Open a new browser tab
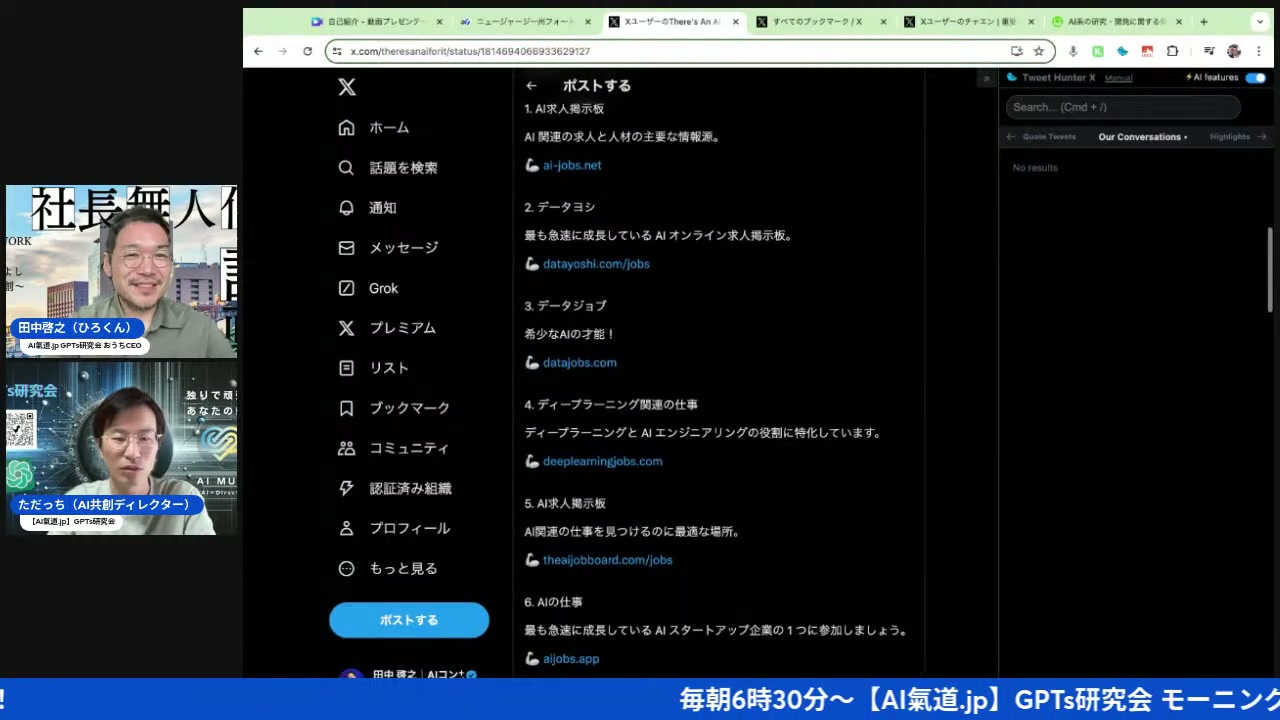1280x720 pixels. [1204, 21]
